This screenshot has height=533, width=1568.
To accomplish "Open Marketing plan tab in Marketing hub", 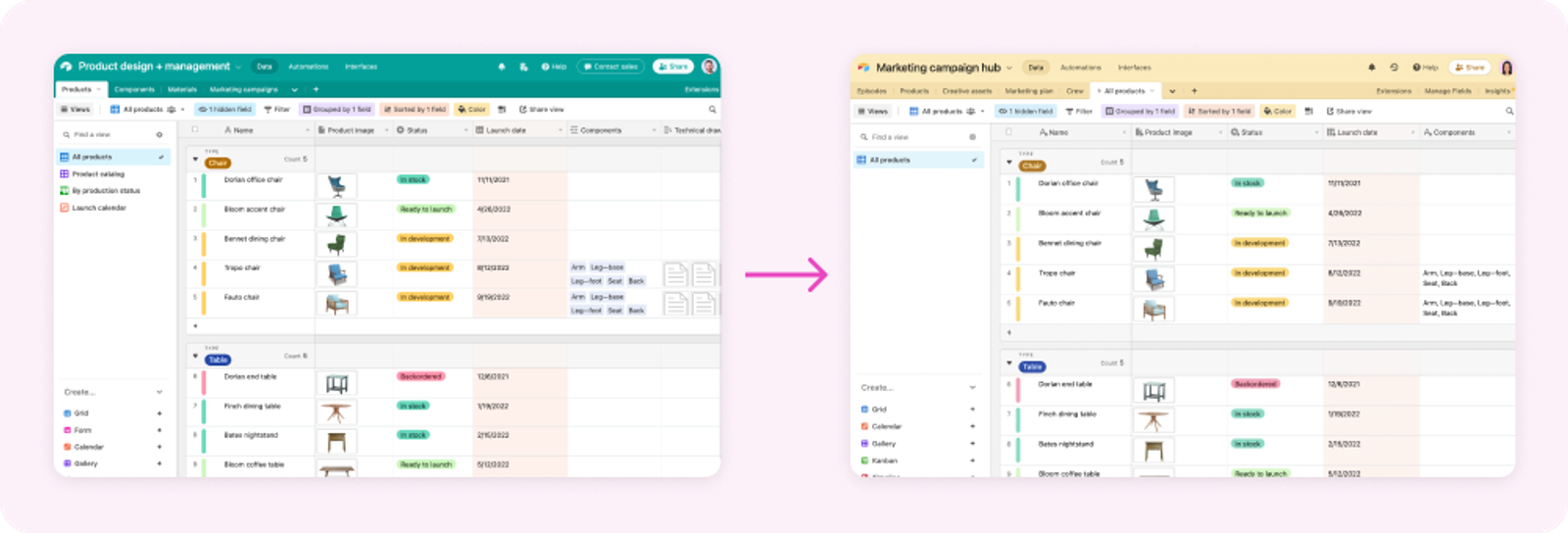I will [x=1028, y=91].
